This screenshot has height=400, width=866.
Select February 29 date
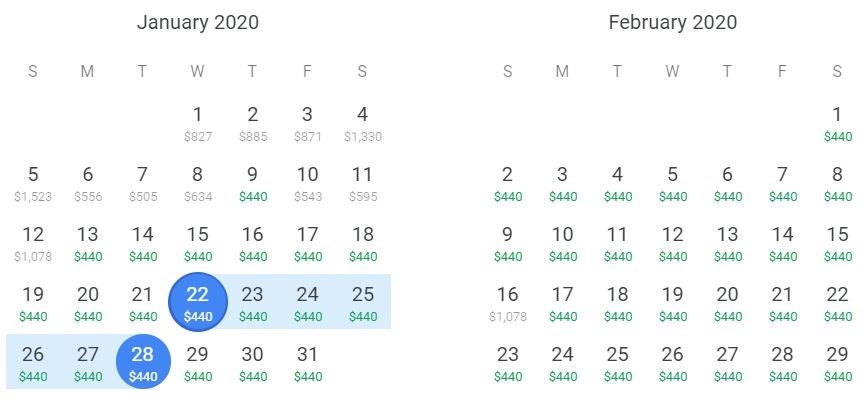837,362
